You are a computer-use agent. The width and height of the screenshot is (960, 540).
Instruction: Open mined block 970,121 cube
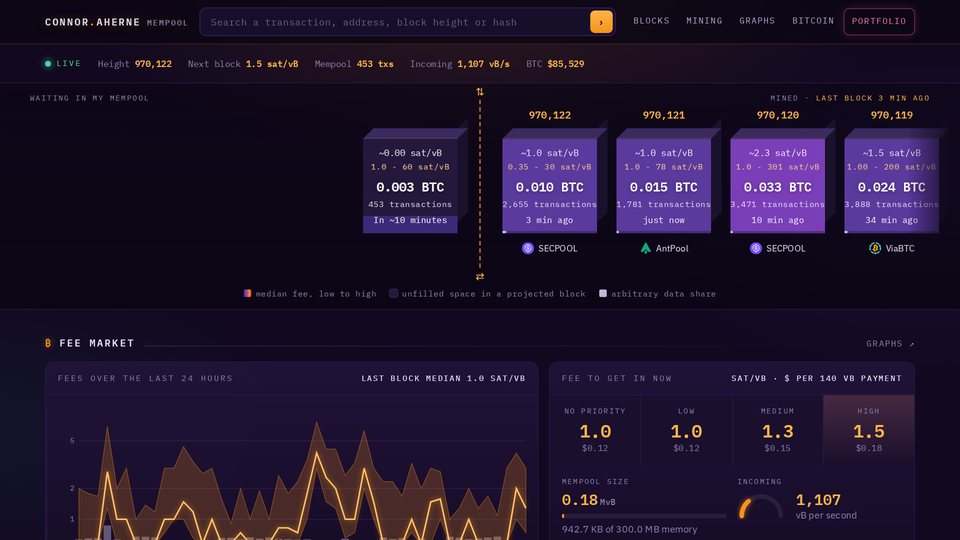click(x=663, y=186)
